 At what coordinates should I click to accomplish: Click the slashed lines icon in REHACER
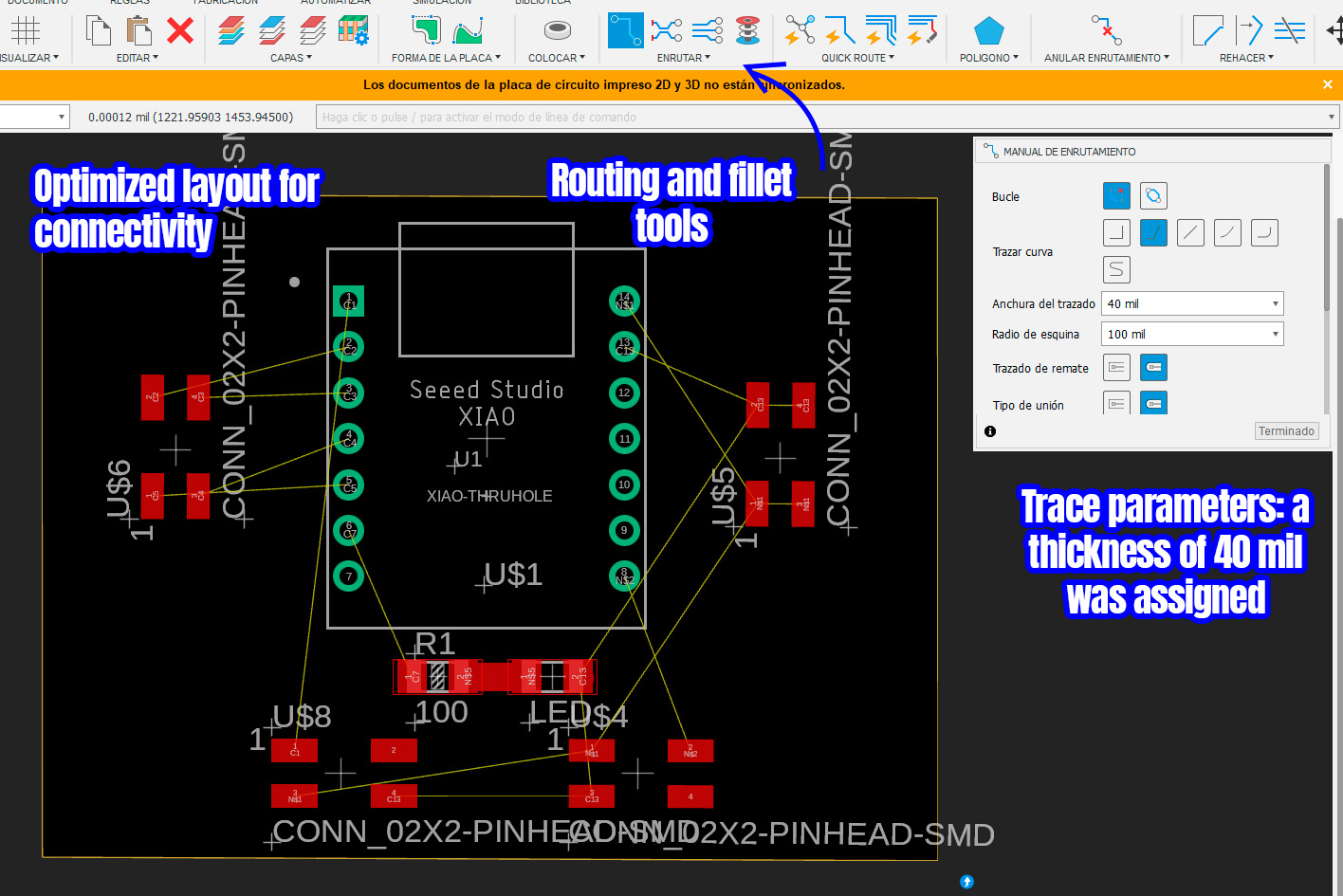[1290, 30]
